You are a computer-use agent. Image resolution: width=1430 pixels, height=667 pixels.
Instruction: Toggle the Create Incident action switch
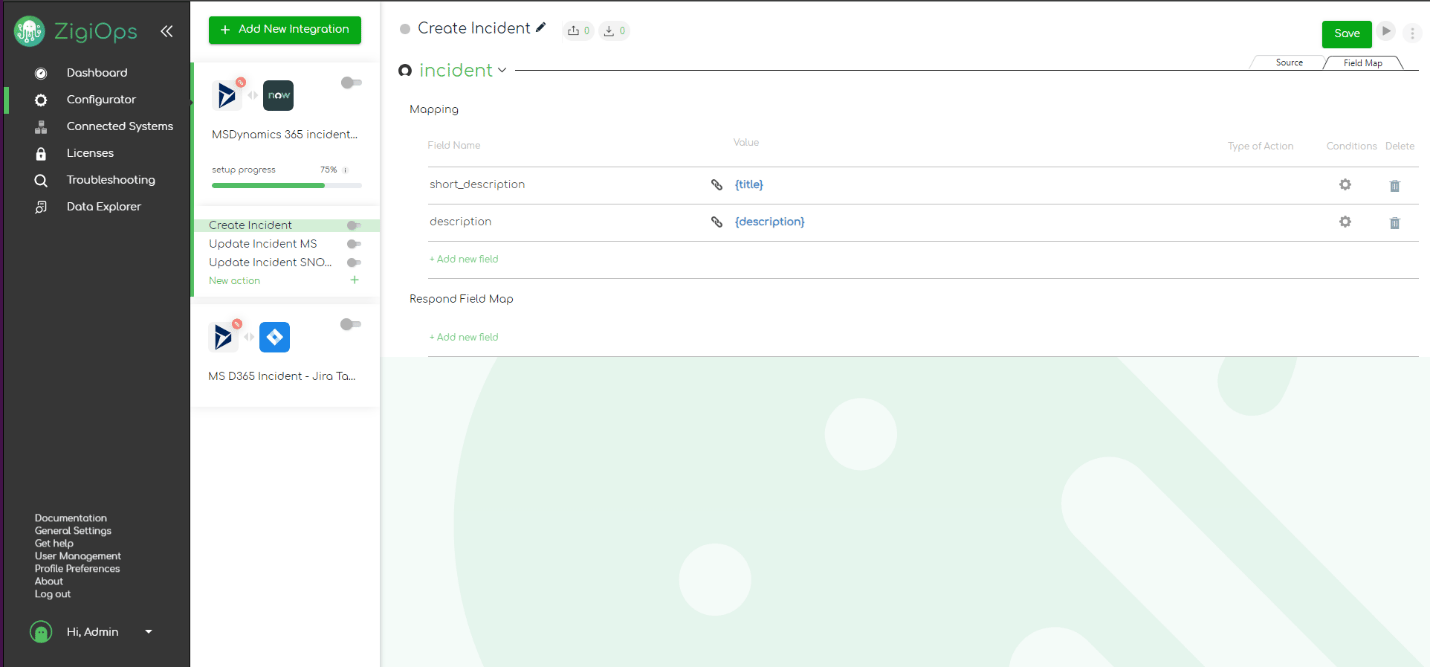353,226
